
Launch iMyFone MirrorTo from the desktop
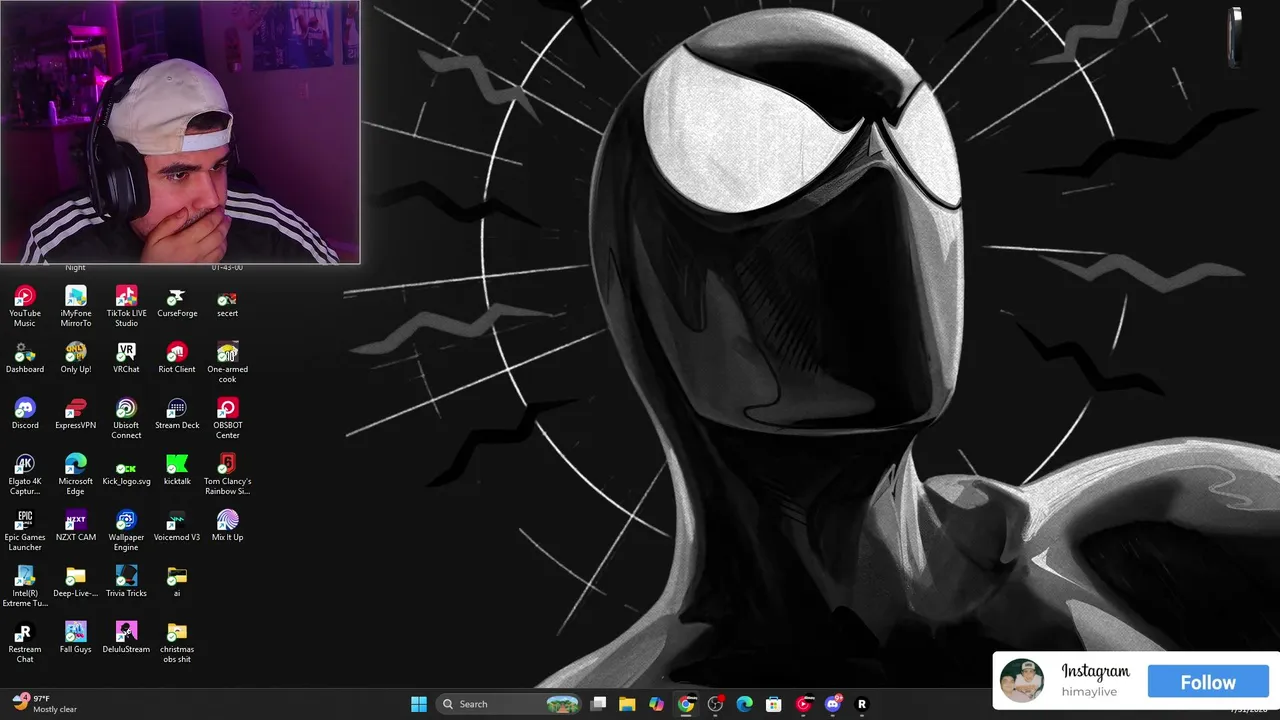tap(76, 306)
